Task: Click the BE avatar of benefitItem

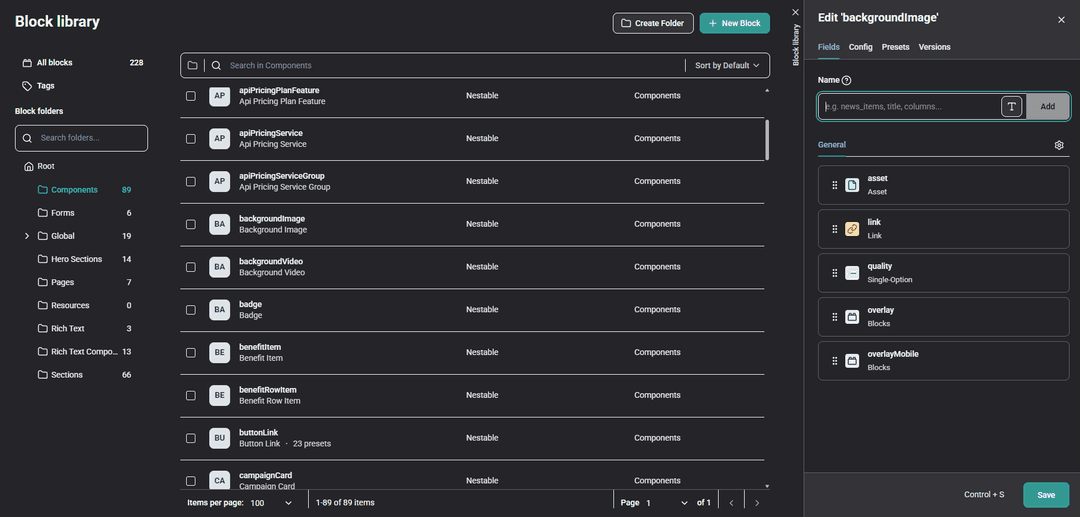Action: [220, 352]
